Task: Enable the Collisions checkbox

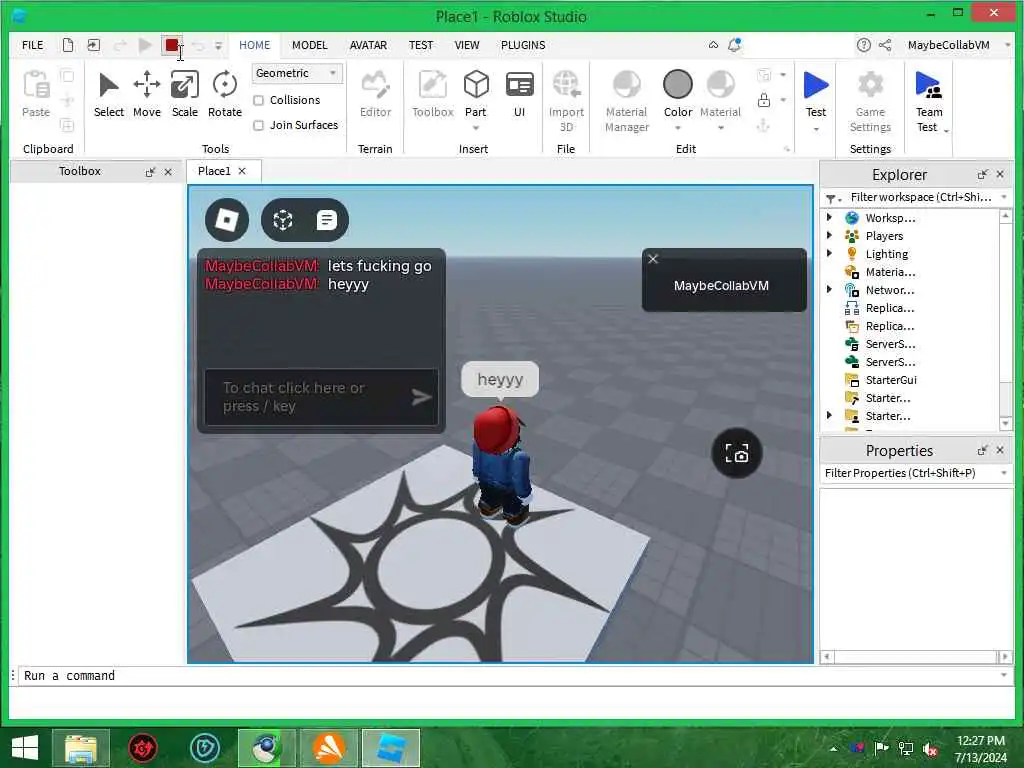Action: [259, 100]
